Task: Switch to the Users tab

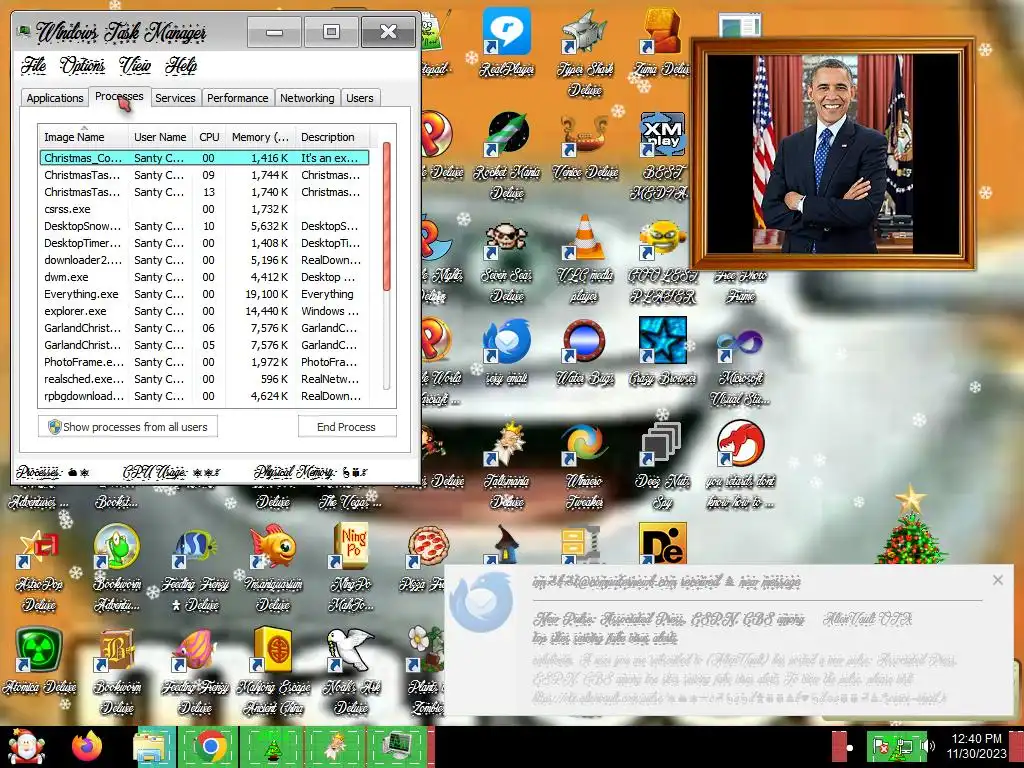Action: click(x=360, y=98)
